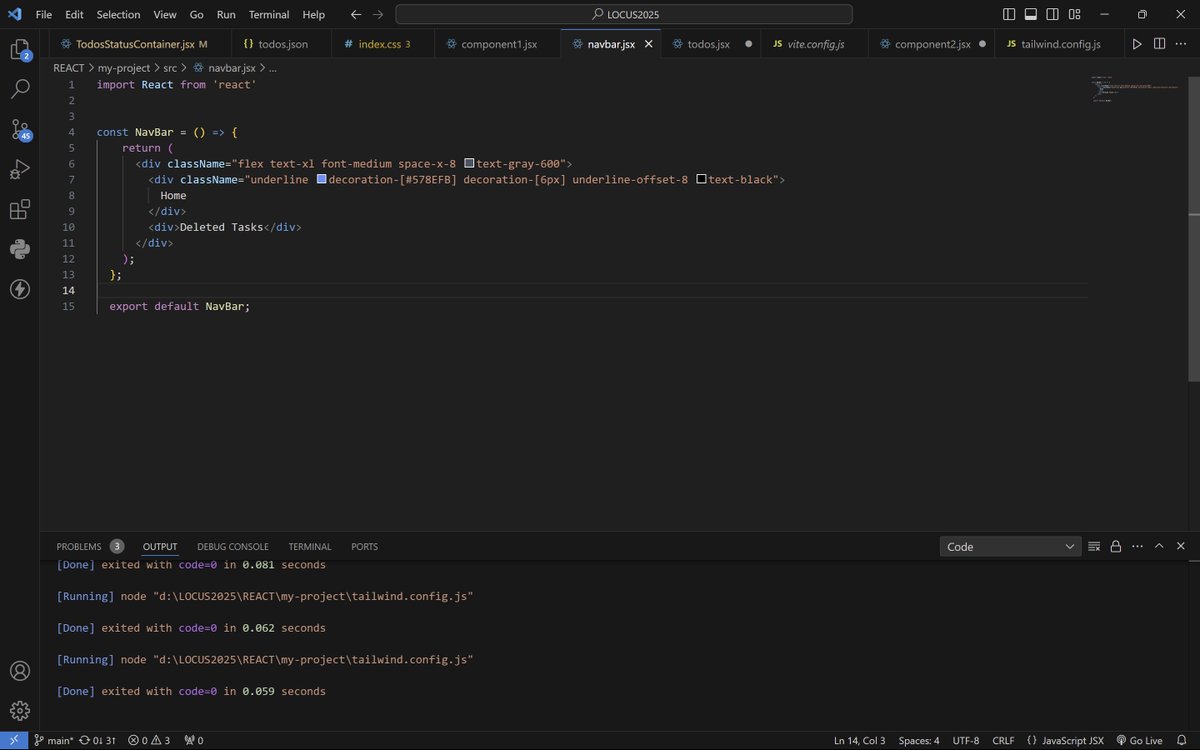Open the Manage gear icon
This screenshot has width=1200, height=750.
point(19,710)
